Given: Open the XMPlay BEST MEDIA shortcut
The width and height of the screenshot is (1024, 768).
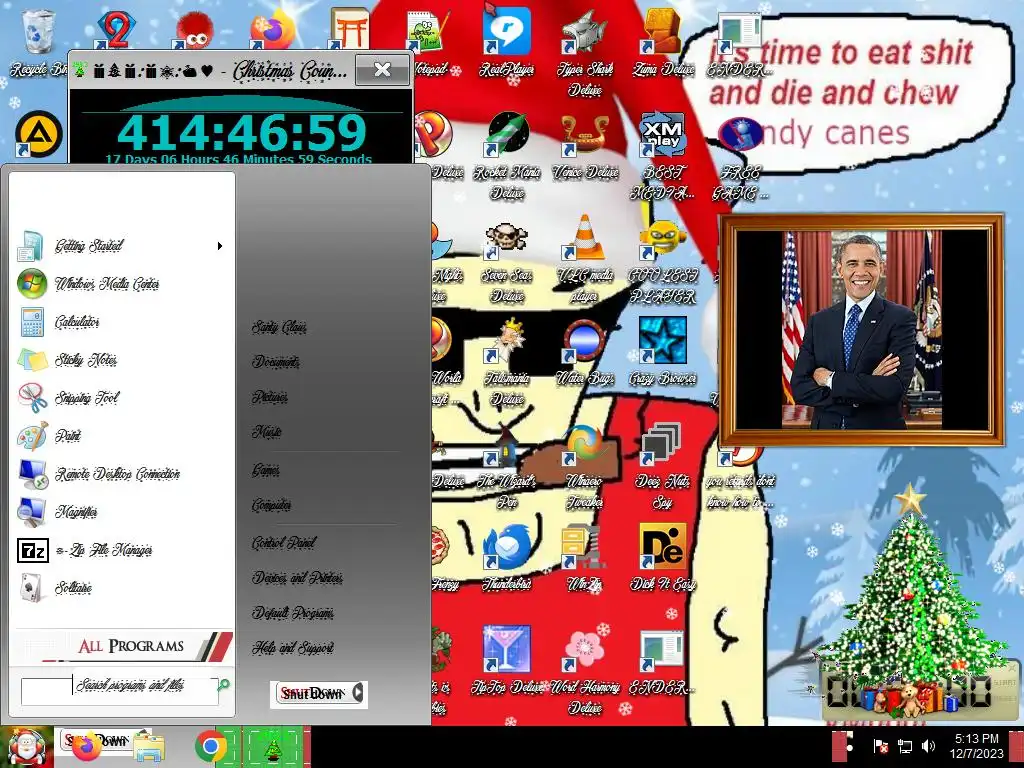Looking at the screenshot, I should [662, 155].
